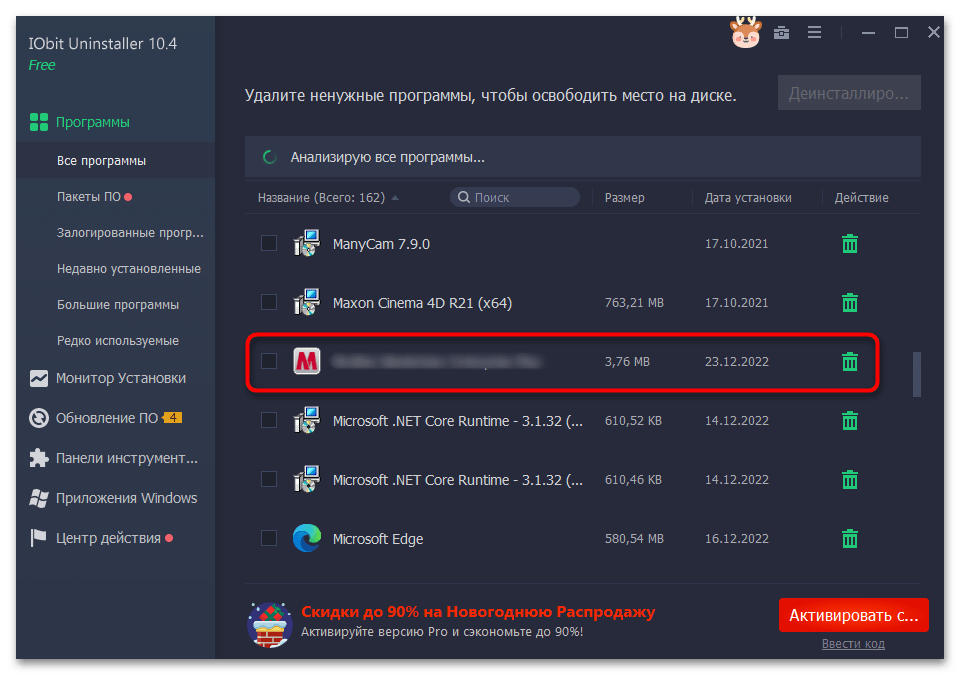This screenshot has width=960, height=675.
Task: Select the Microsoft Edge program name
Action: point(378,539)
